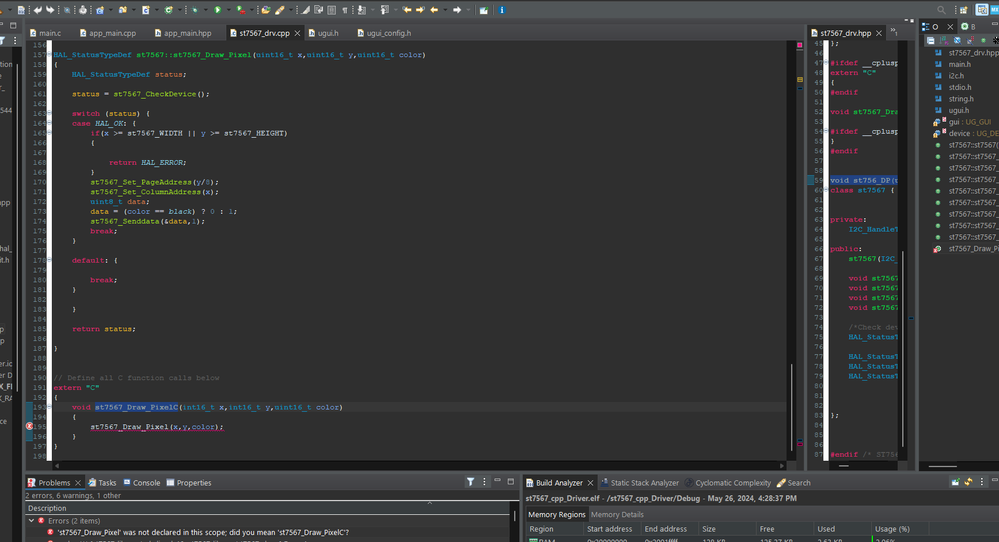Screen dimensions: 999x542
Task: Click the editor horizontal scrollbar
Action: click(420, 466)
